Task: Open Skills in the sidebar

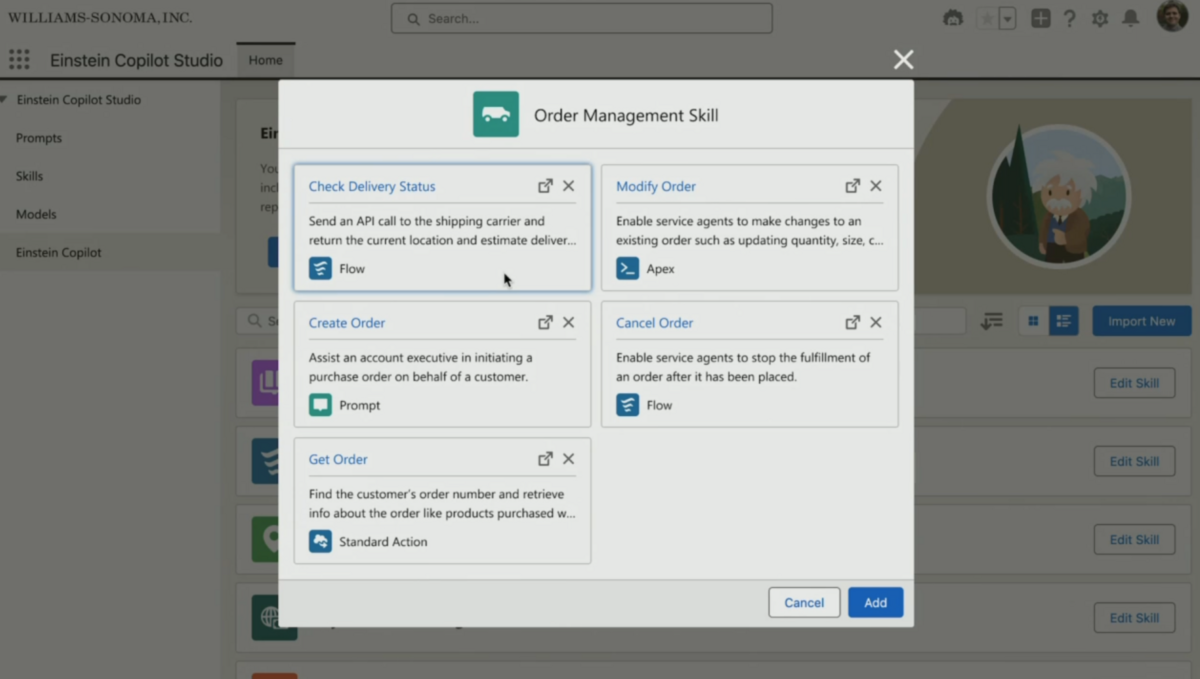Action: coord(29,176)
